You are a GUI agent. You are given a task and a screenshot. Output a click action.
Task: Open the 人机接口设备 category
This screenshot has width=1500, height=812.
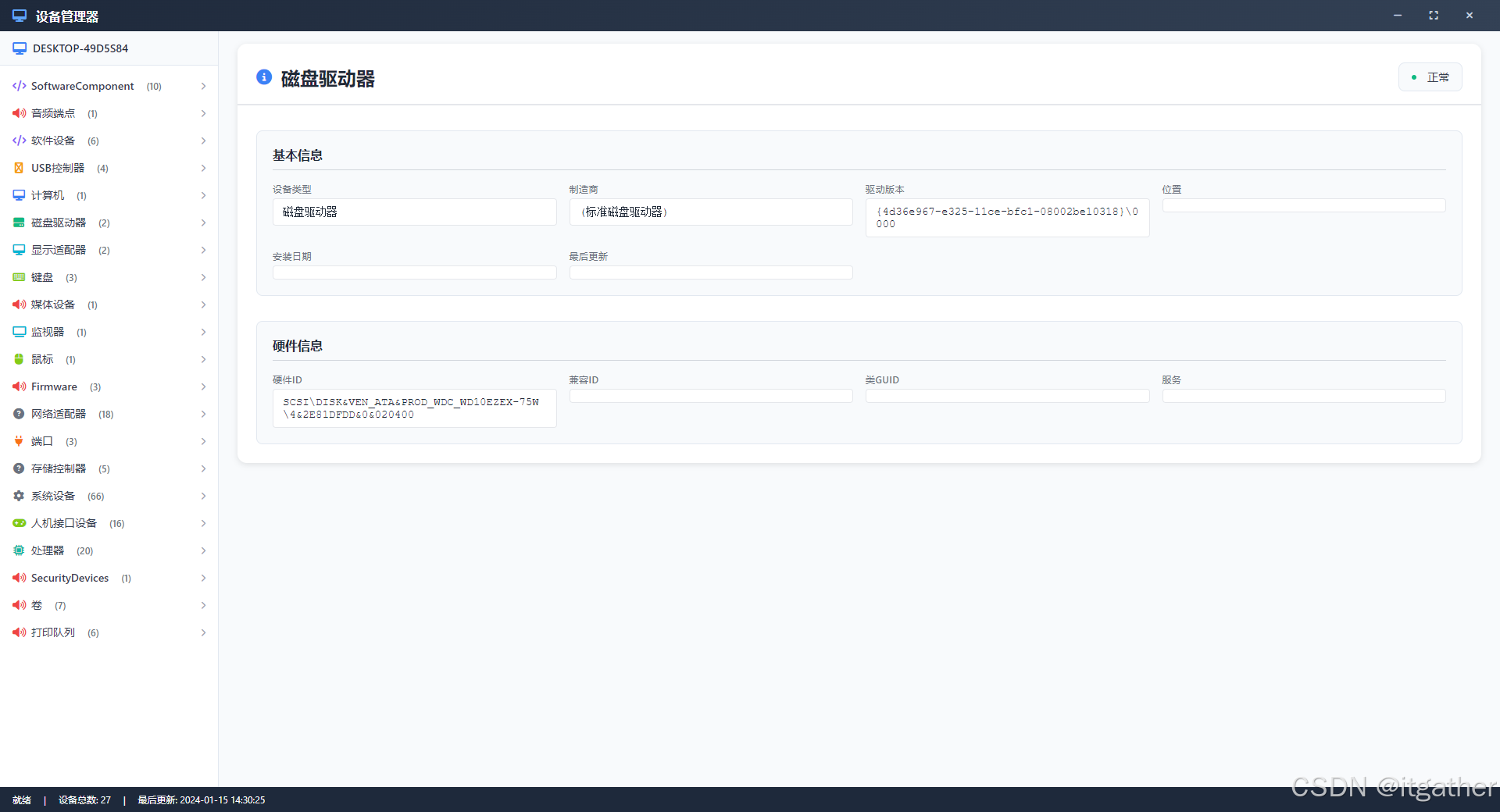click(109, 523)
